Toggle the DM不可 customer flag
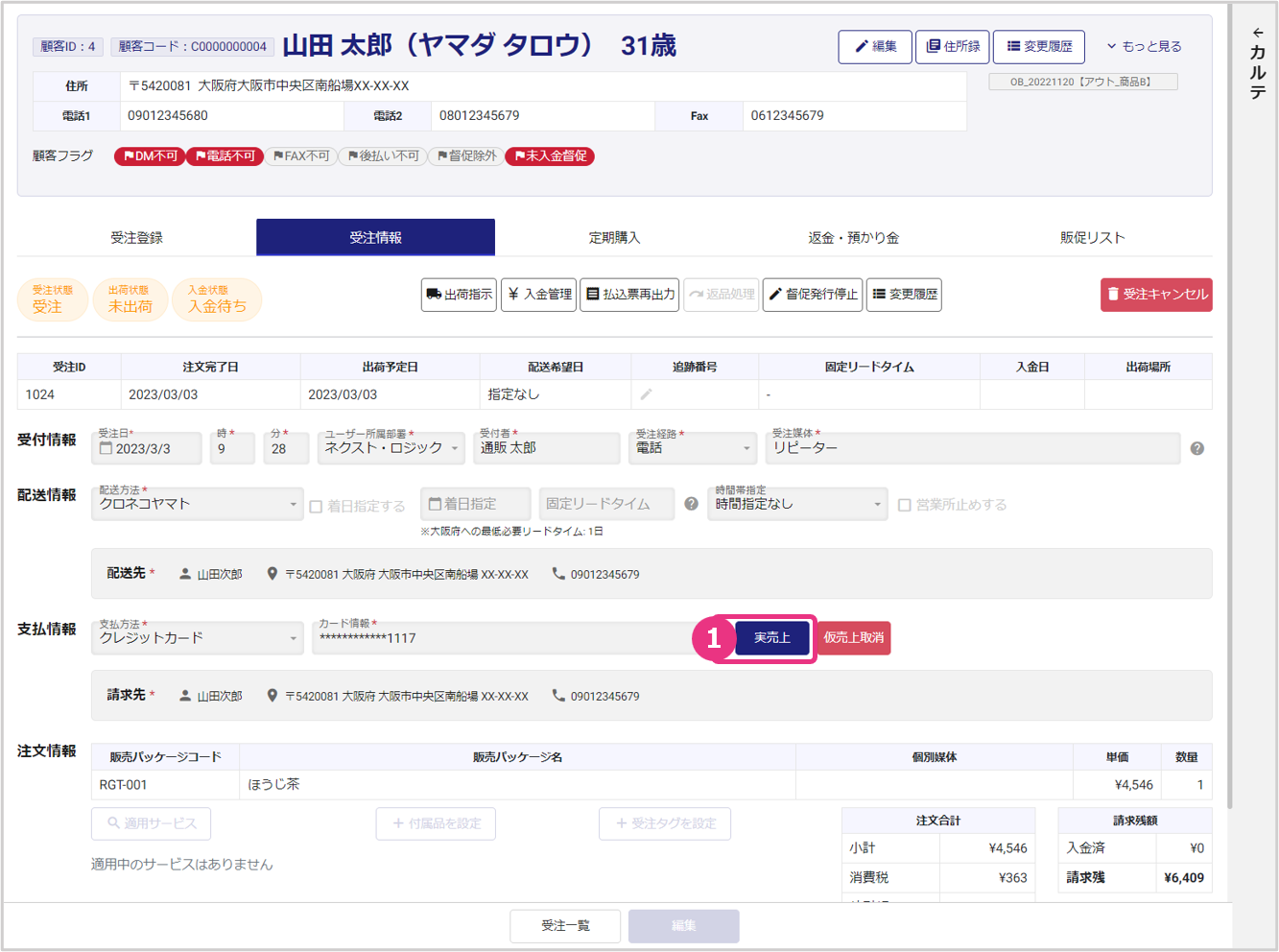Viewport: 1279px width, 952px height. [x=151, y=156]
